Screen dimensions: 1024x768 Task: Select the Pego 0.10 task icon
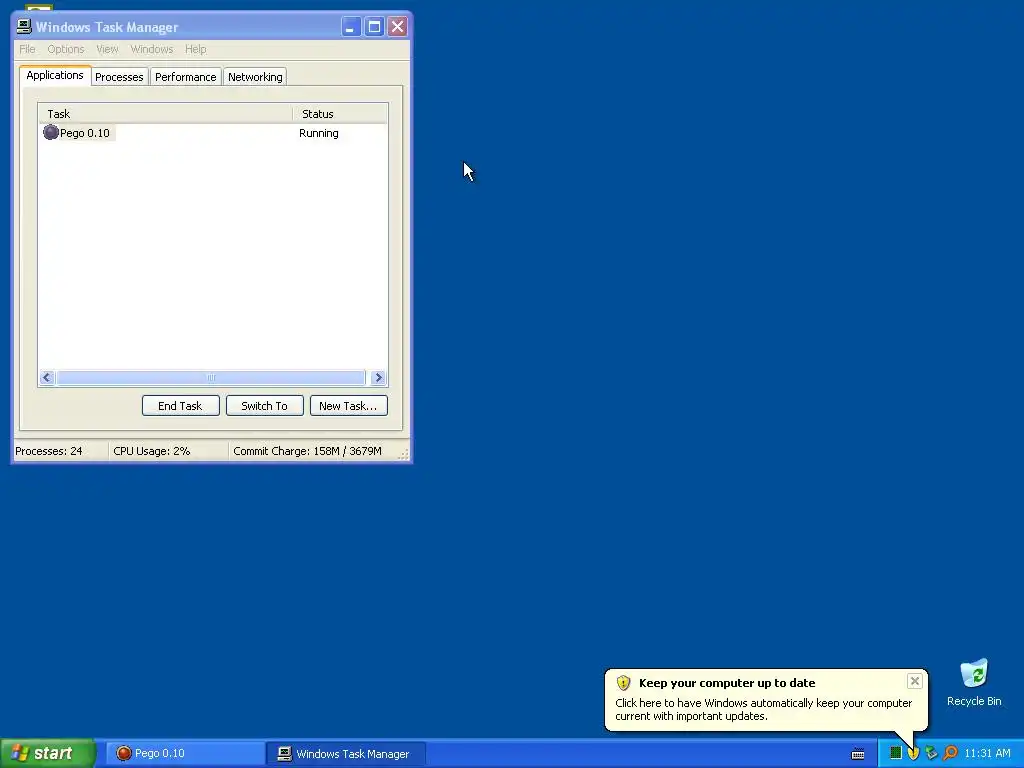tap(51, 133)
